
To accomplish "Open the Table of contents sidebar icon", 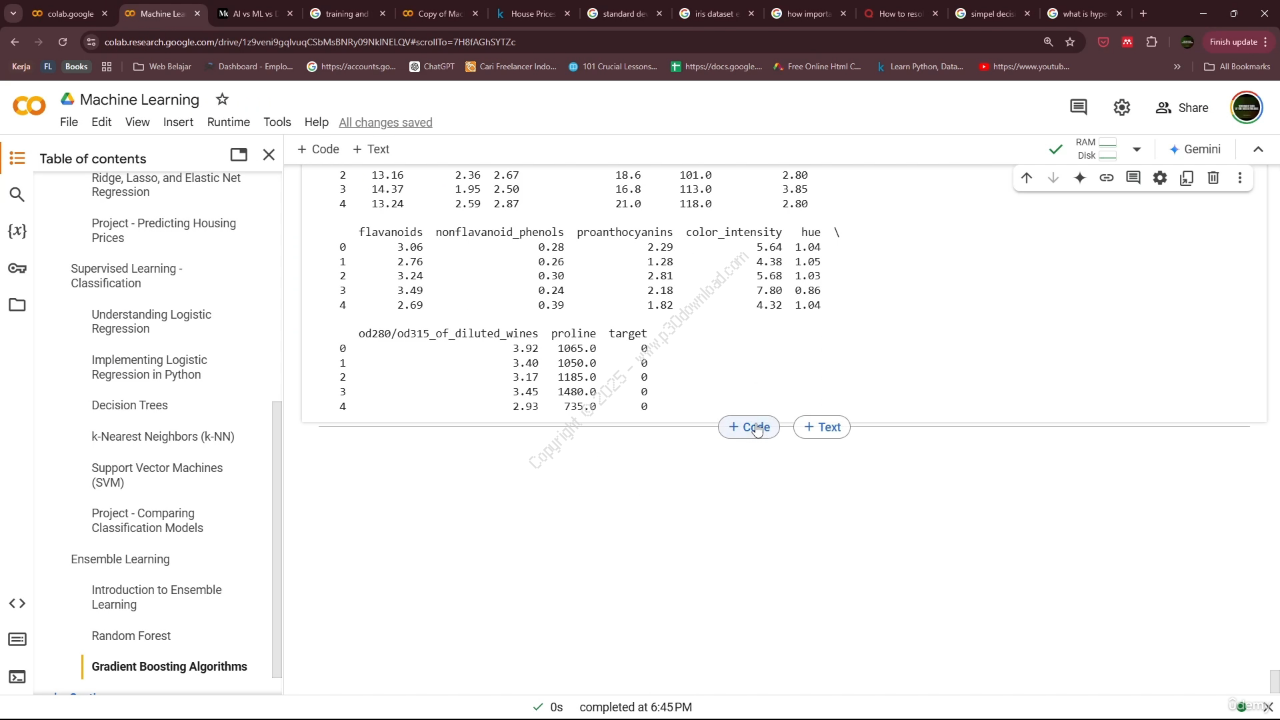I will [x=17, y=158].
